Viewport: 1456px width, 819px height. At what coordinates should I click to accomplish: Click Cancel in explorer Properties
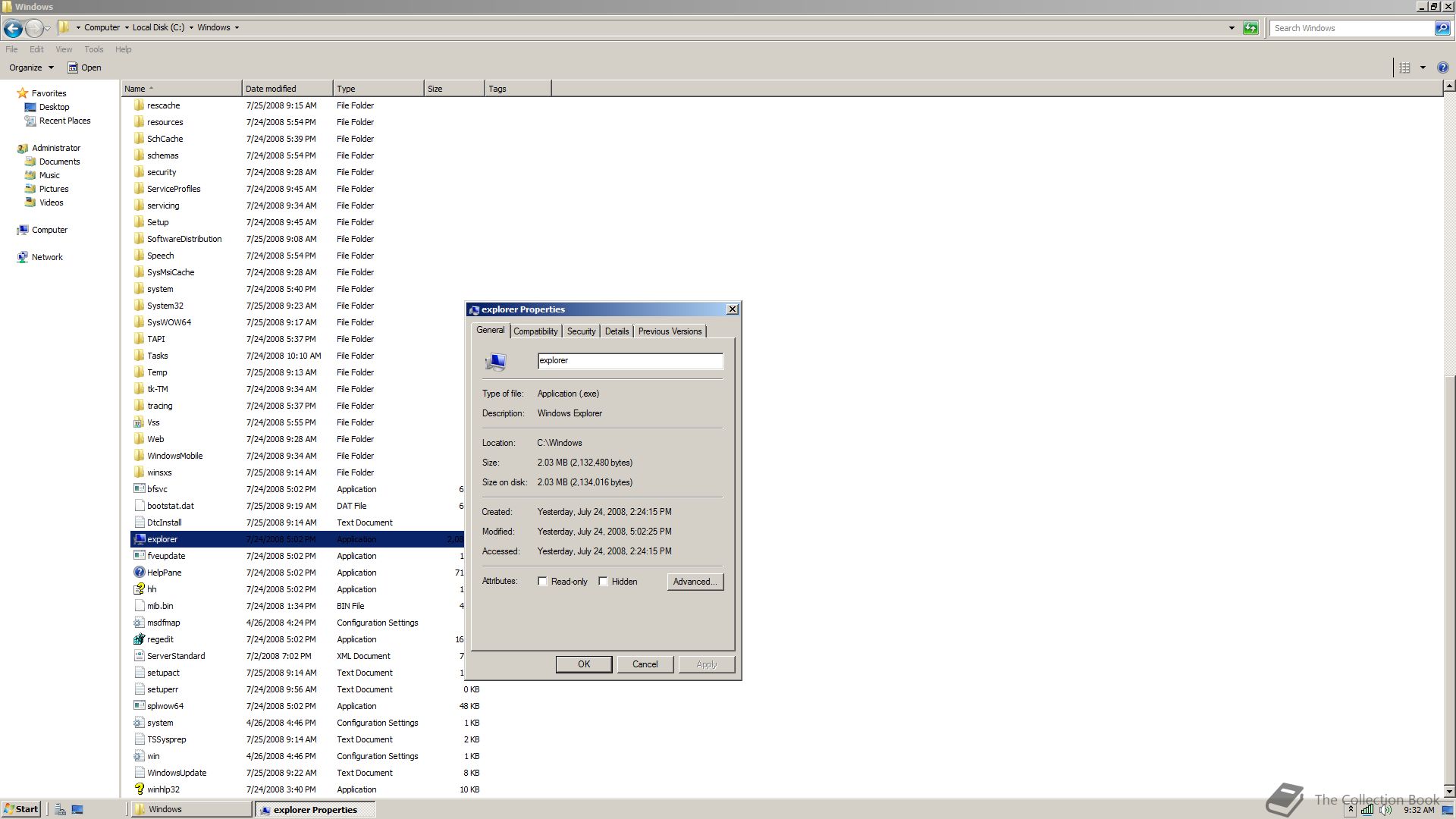645,664
